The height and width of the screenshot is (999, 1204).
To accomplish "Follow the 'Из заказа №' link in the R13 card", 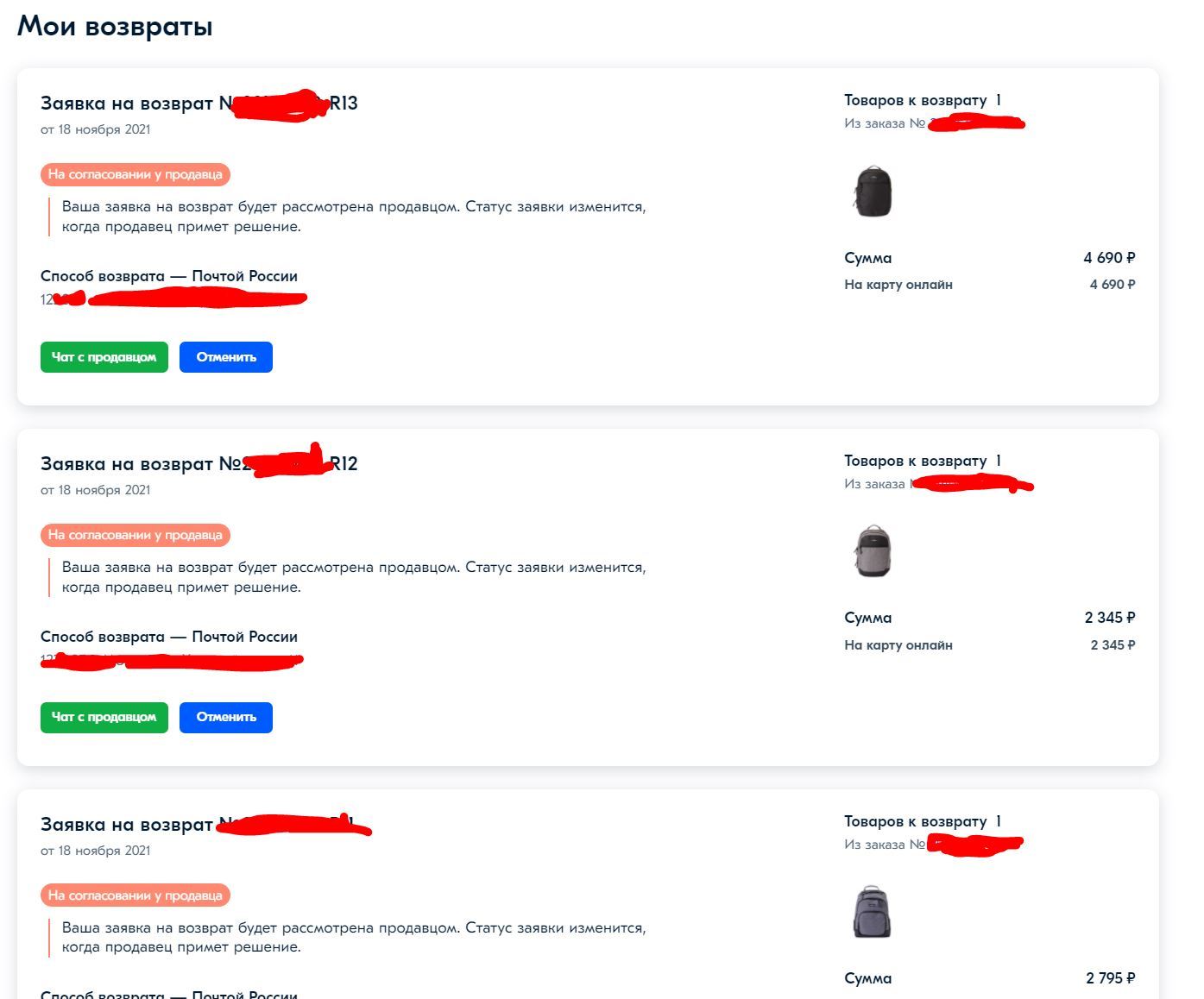I will tap(932, 123).
